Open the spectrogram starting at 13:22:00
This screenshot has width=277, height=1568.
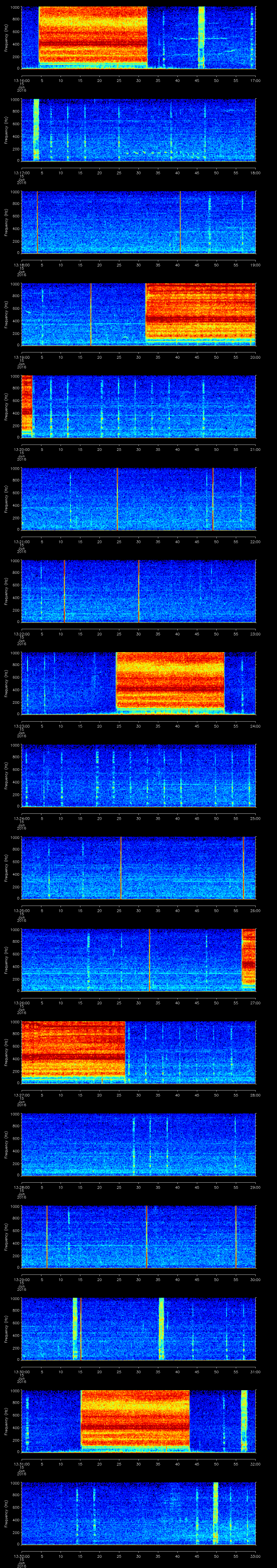[x=138, y=591]
